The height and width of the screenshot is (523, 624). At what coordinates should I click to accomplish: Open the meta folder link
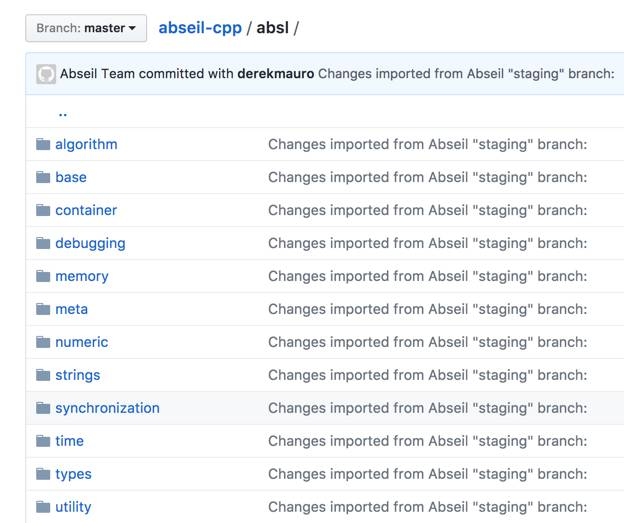pos(71,309)
